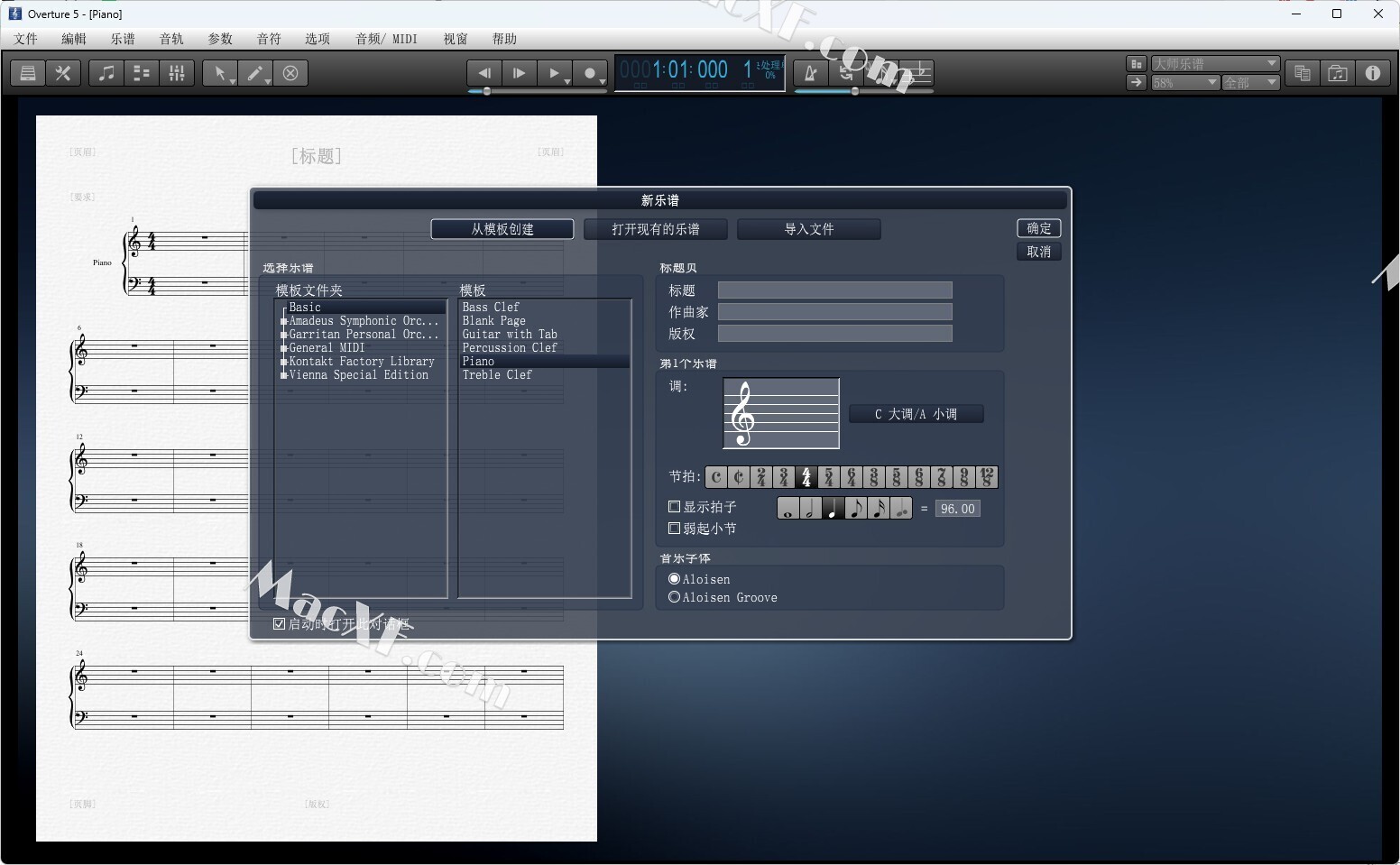Switch to the 打开现有的乐谱 tab
Image resolution: width=1400 pixels, height=865 pixels.
(655, 229)
